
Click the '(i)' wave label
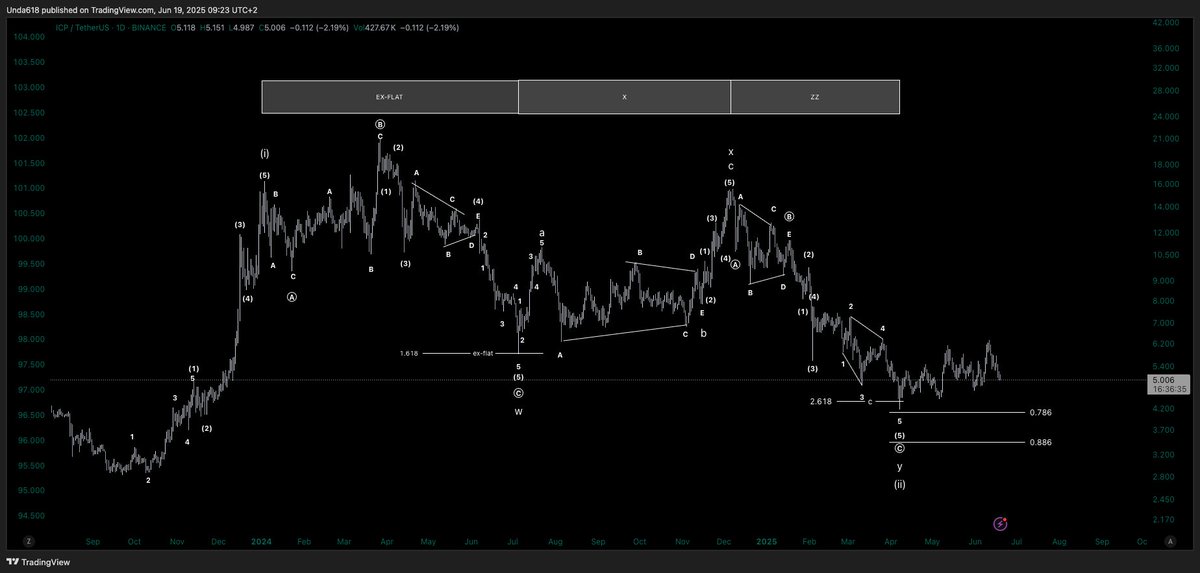coord(265,154)
